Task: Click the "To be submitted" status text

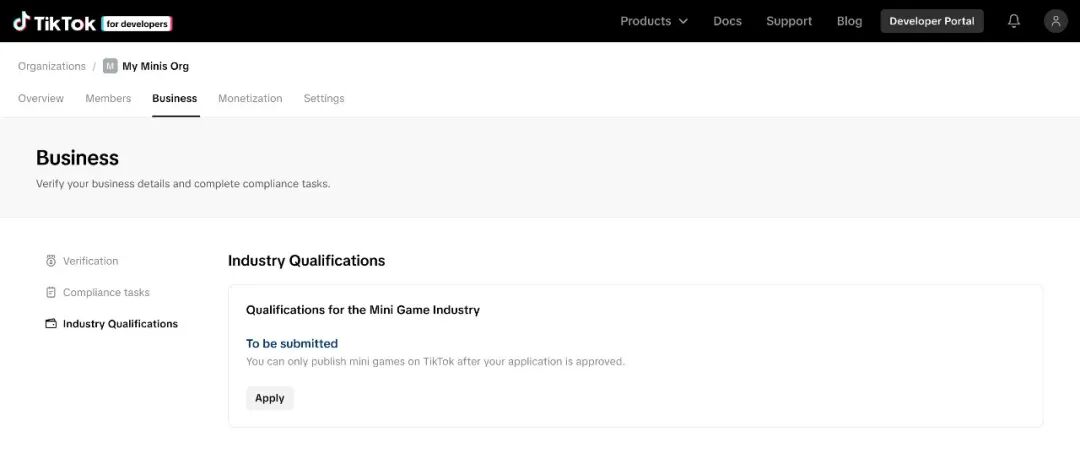Action: point(292,344)
